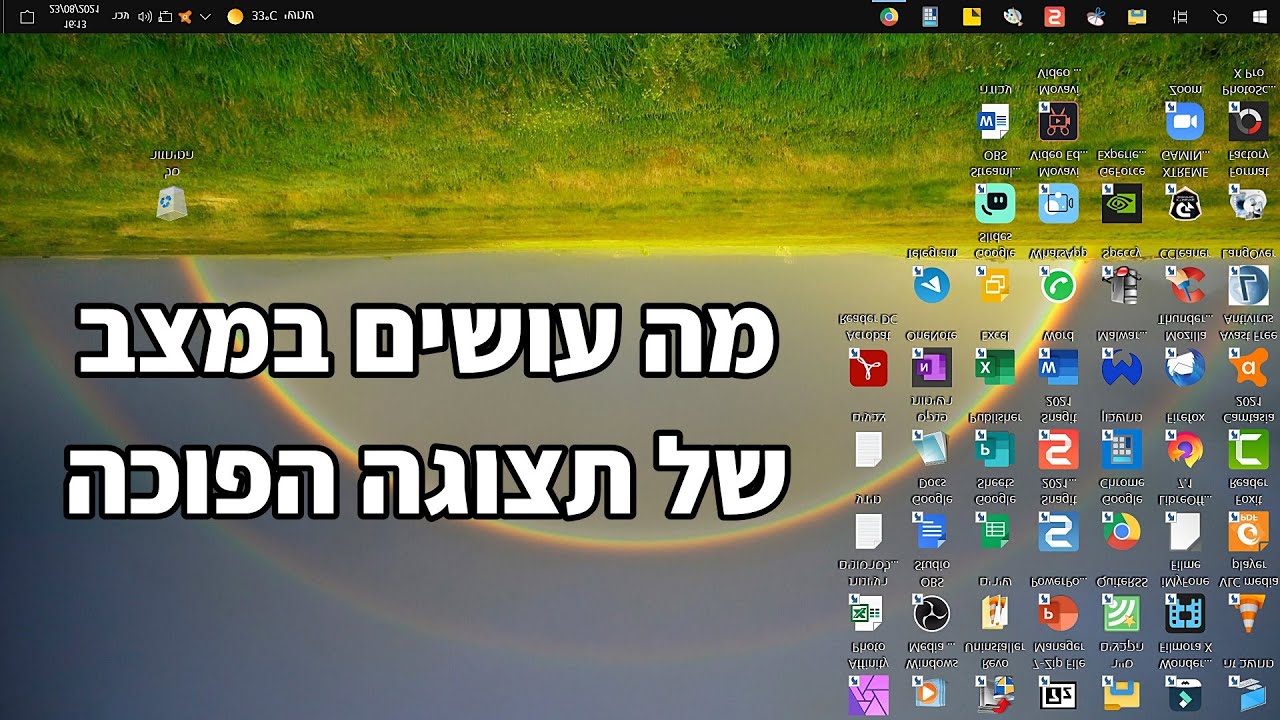Select the Wondershare Filmora X icon
This screenshot has height=720, width=1280.
pos(1184,693)
